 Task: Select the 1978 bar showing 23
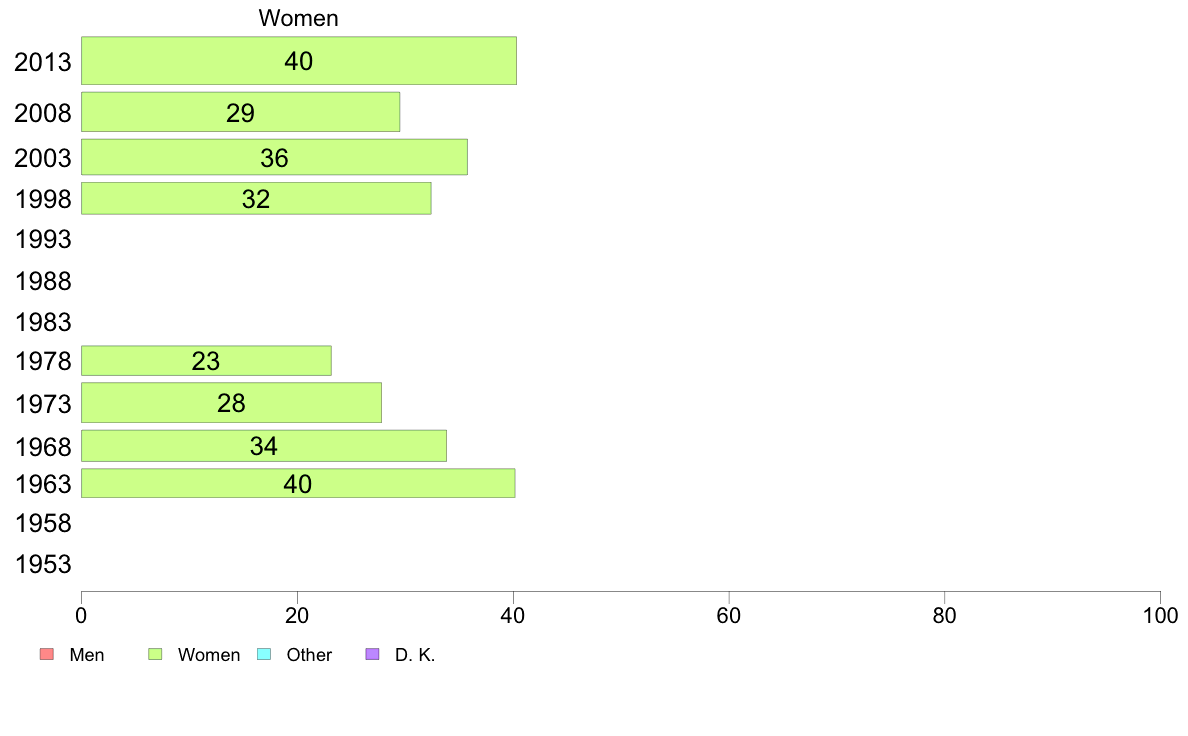coord(206,361)
